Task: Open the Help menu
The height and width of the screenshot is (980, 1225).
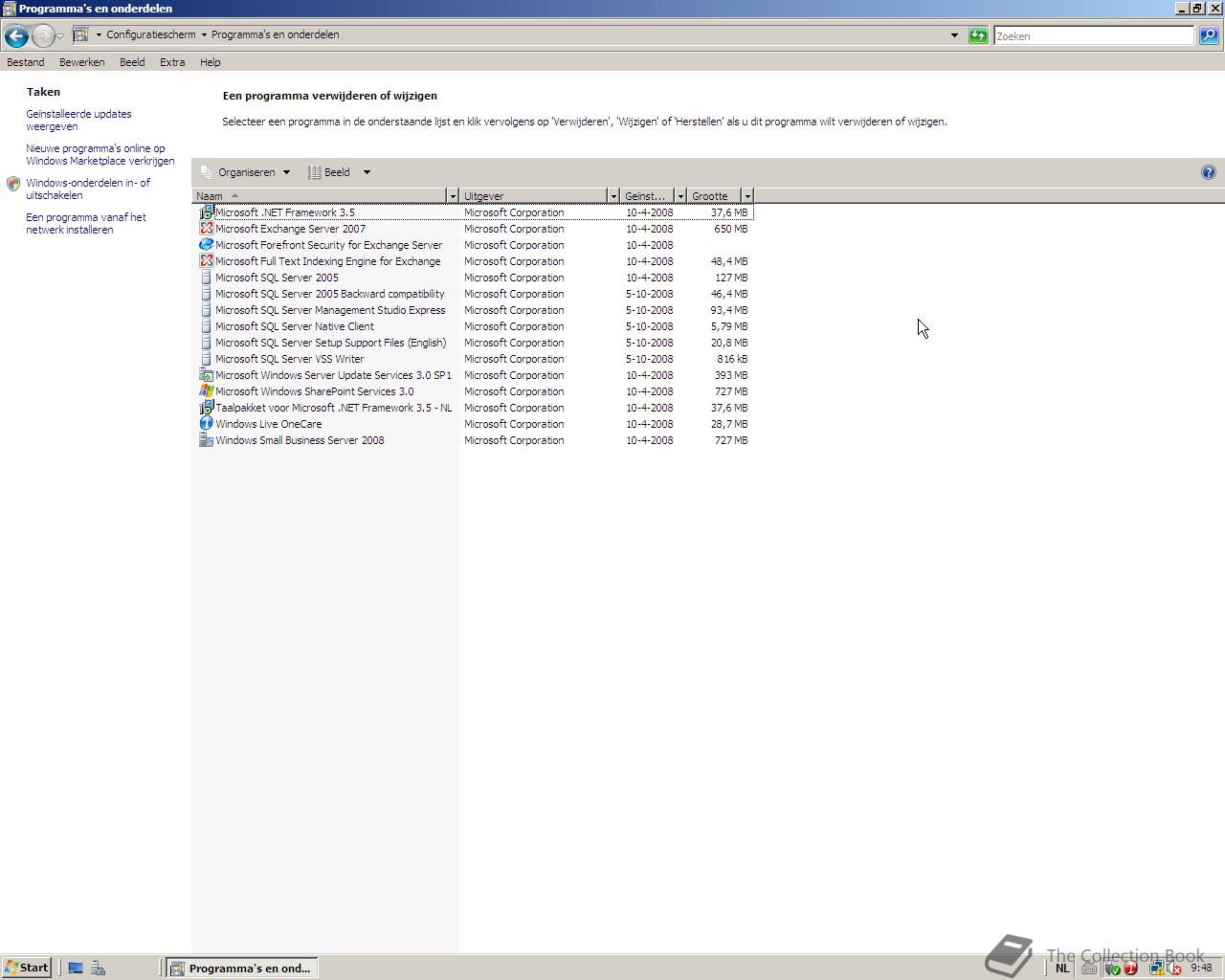Action: coord(211,62)
